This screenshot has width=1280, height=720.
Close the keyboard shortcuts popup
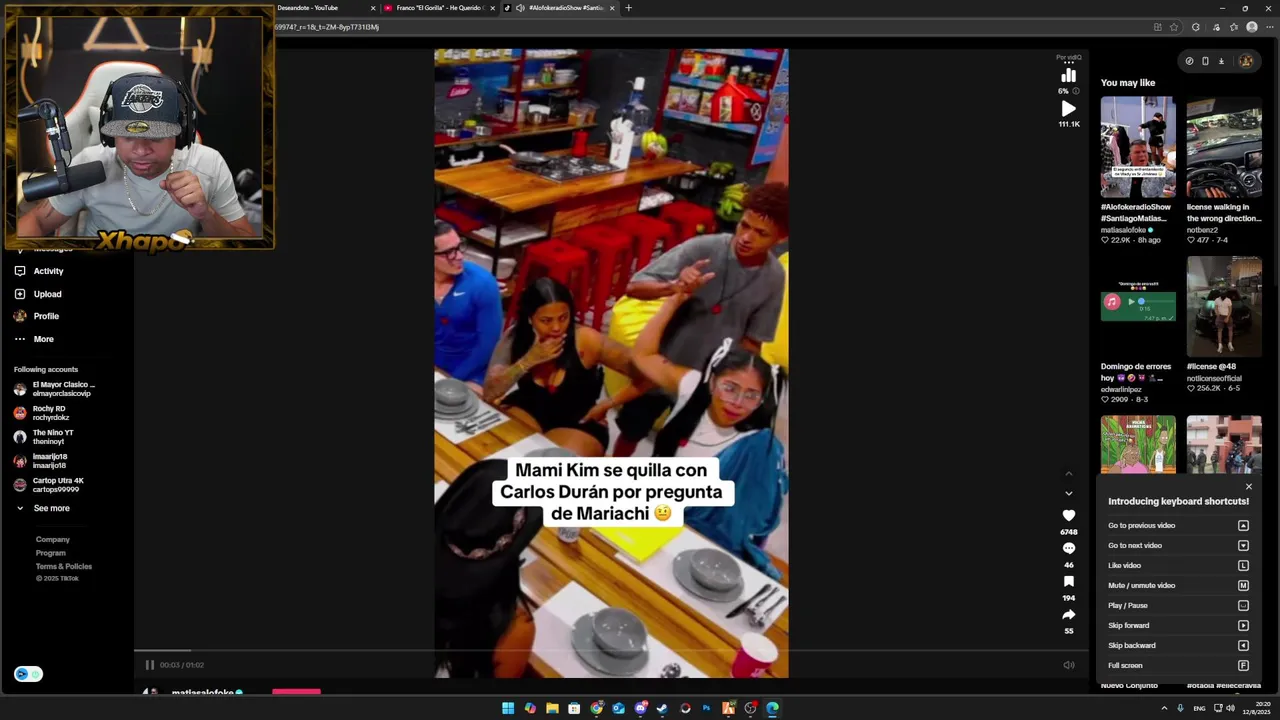(x=1248, y=487)
